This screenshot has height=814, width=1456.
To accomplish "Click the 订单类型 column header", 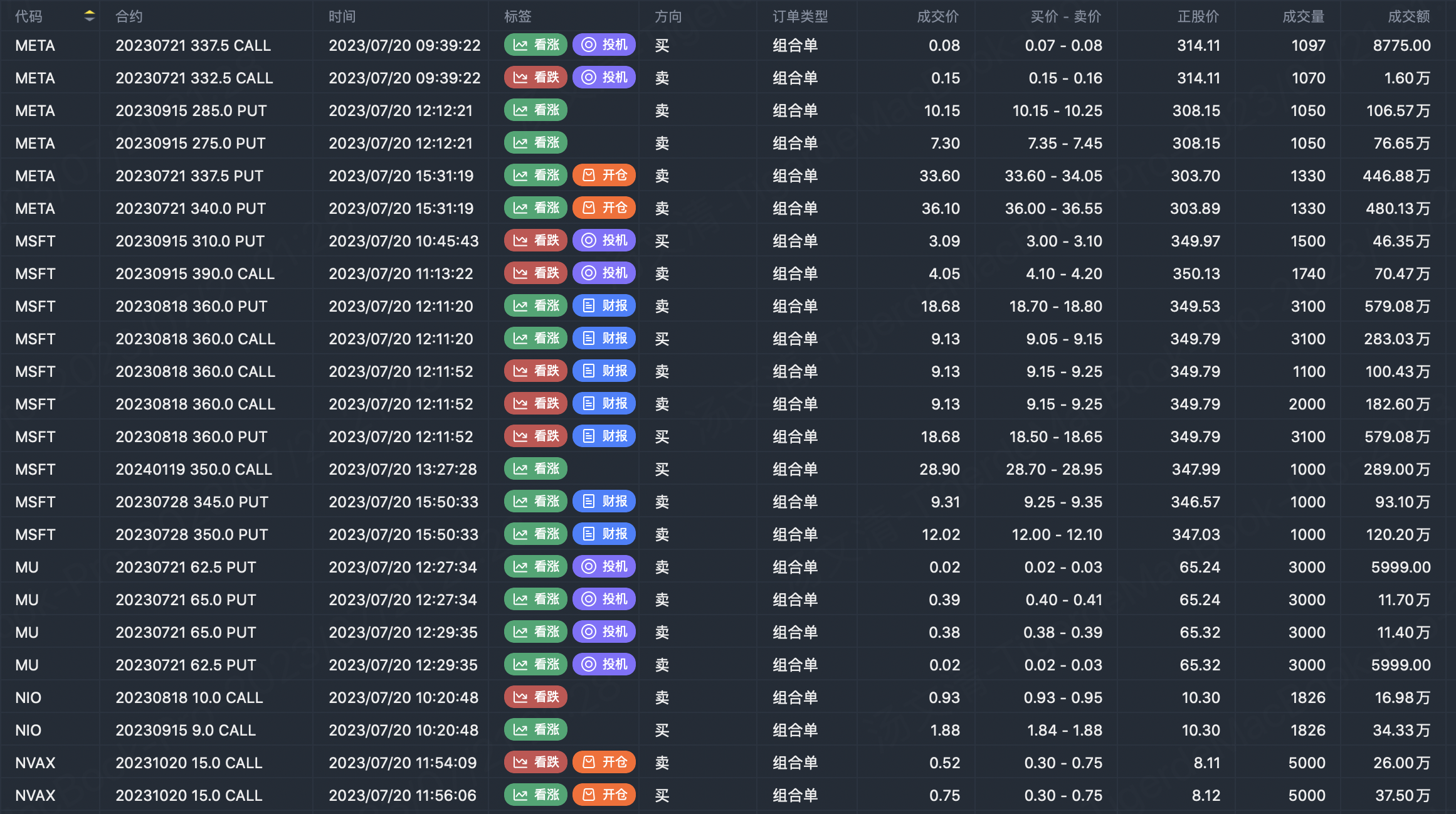I will click(800, 16).
